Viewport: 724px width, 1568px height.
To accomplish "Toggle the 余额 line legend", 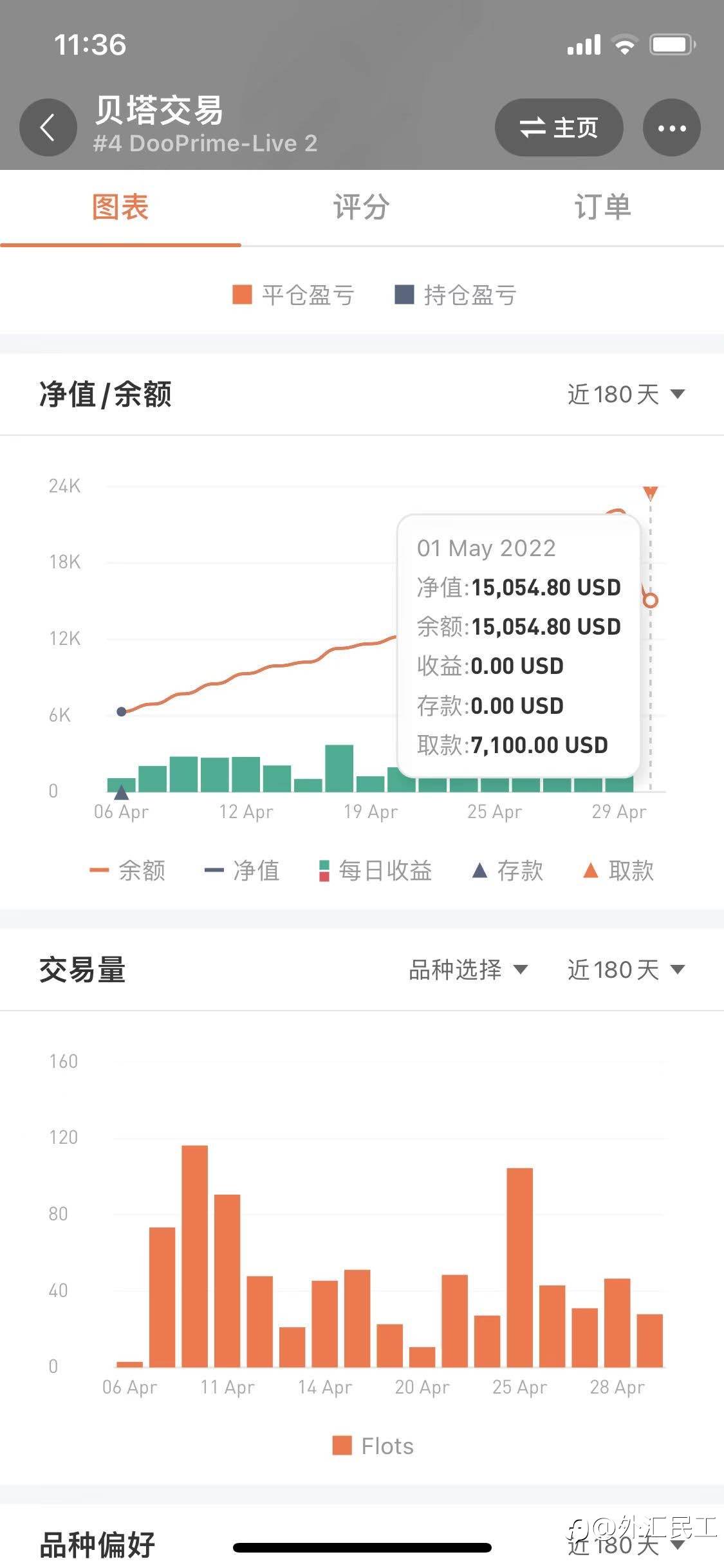I will 127,870.
